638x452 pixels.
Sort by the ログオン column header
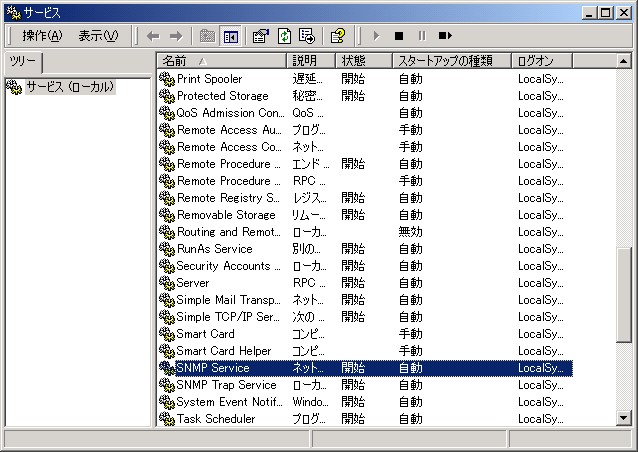point(542,61)
